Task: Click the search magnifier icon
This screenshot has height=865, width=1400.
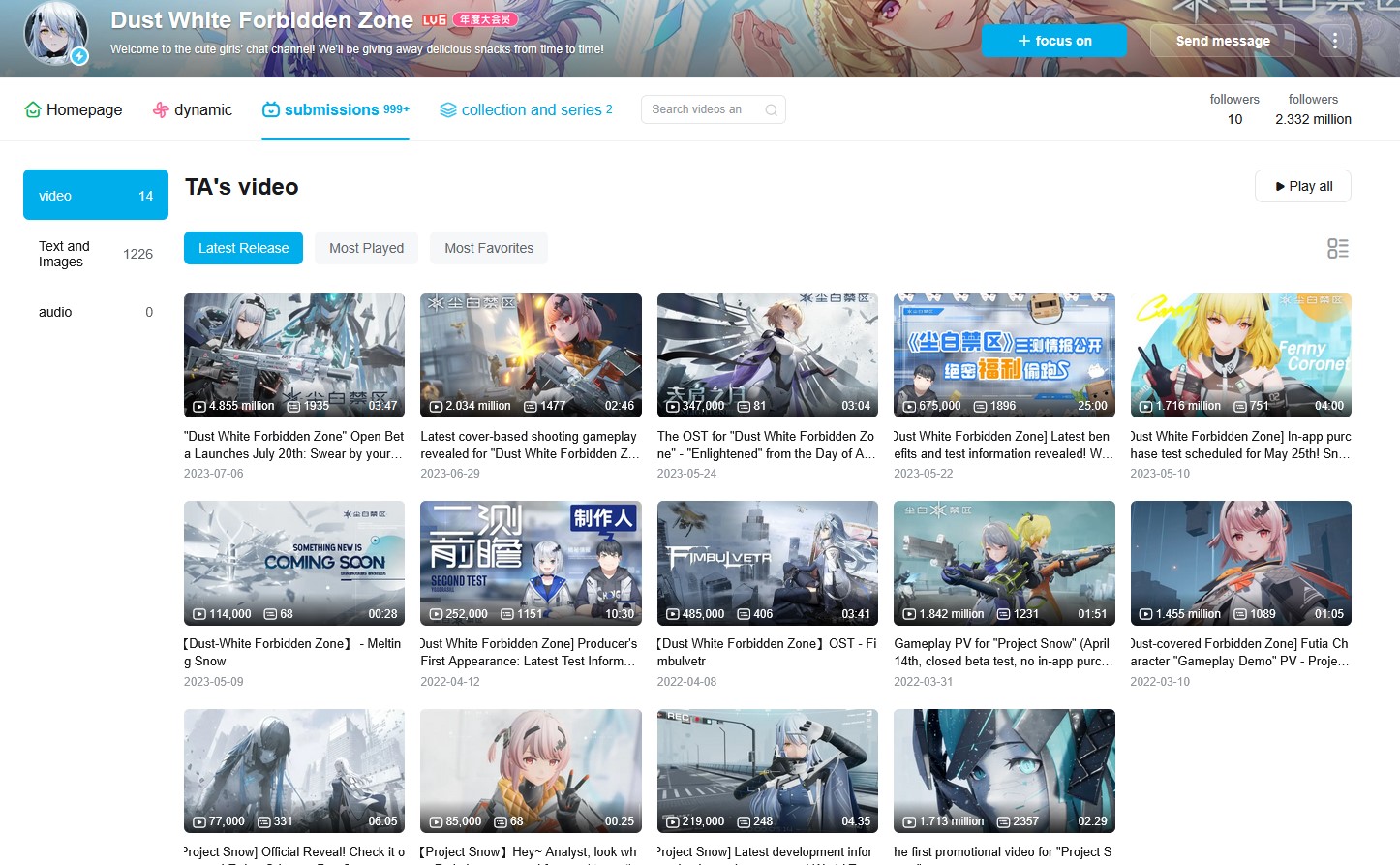Action: coord(771,109)
